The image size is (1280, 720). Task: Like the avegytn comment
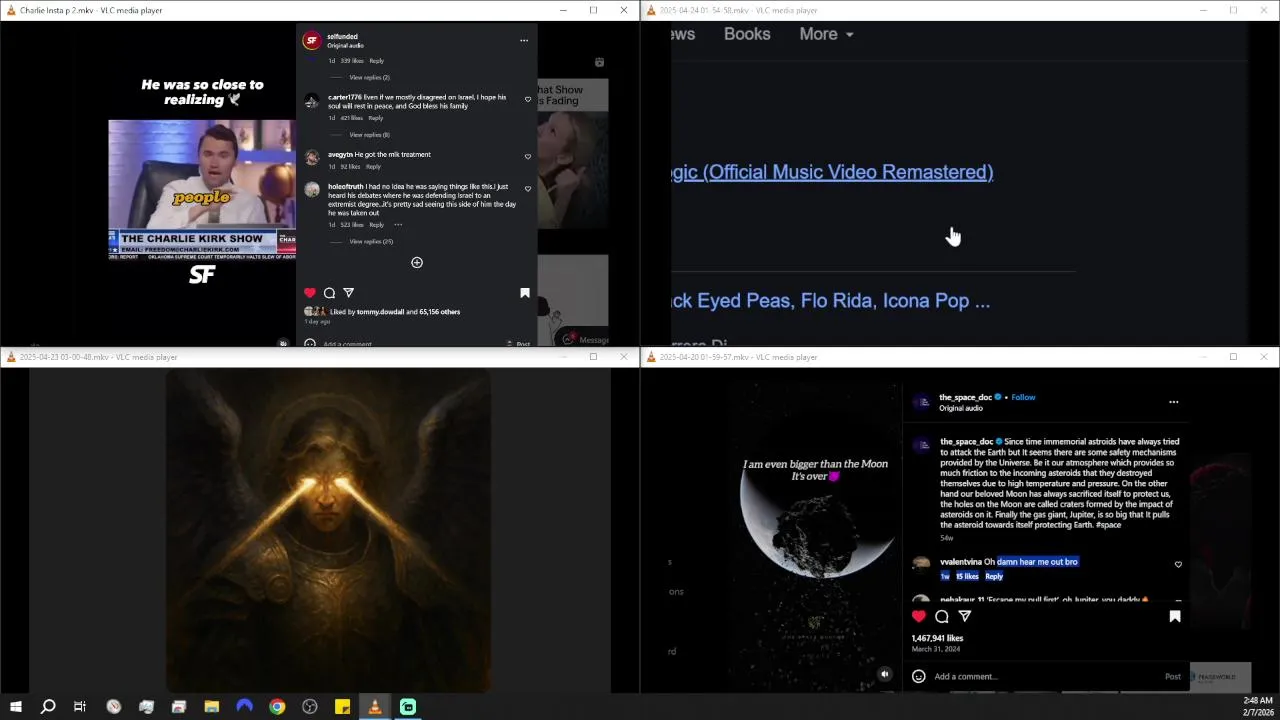click(528, 156)
